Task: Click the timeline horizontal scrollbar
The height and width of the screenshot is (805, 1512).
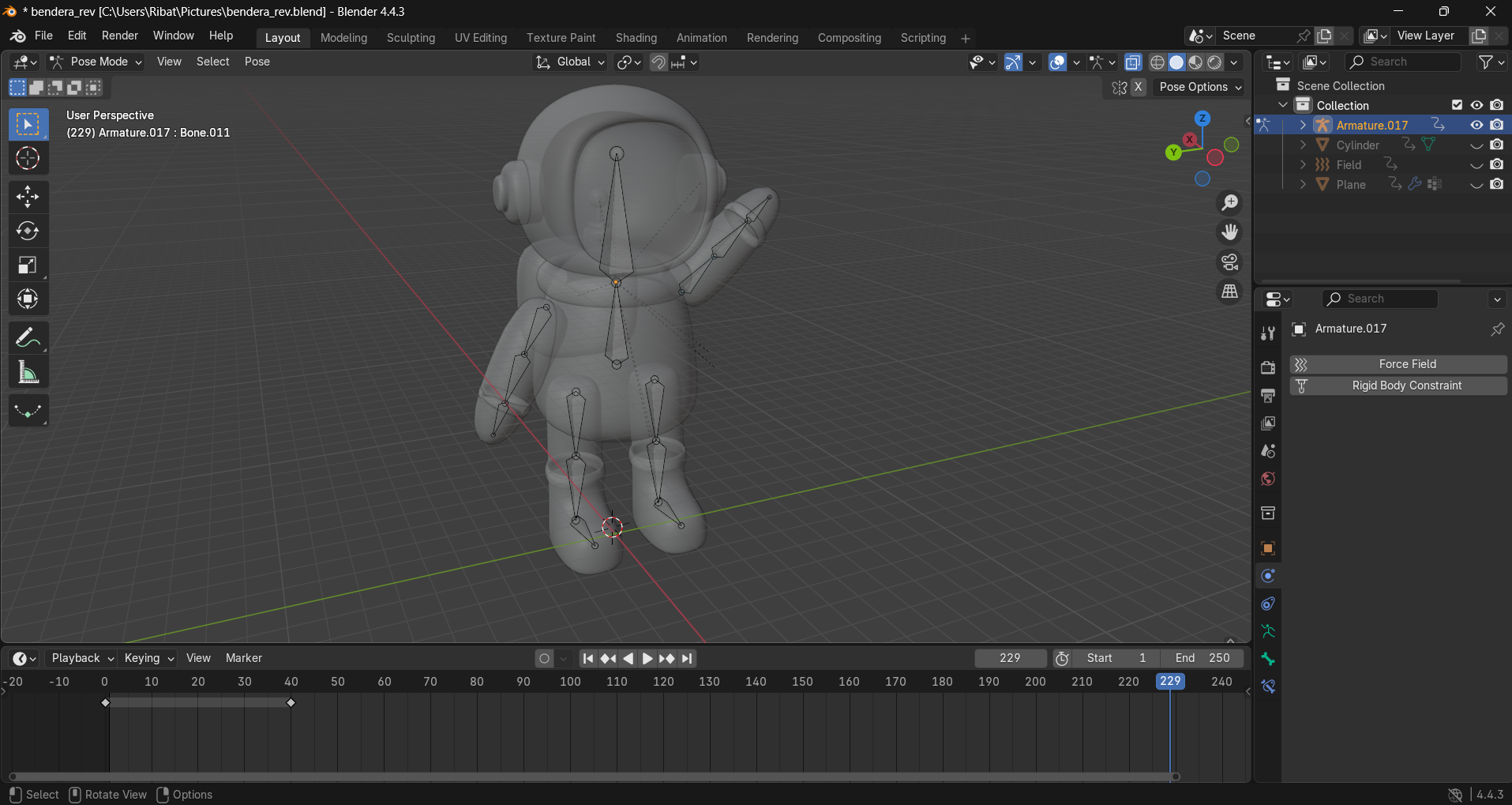Action: (x=594, y=777)
